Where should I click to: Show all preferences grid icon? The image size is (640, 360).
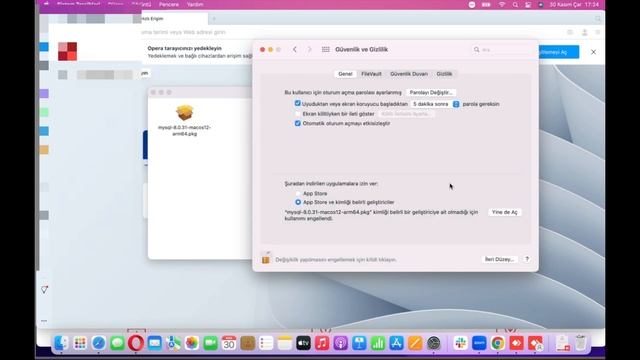326,49
